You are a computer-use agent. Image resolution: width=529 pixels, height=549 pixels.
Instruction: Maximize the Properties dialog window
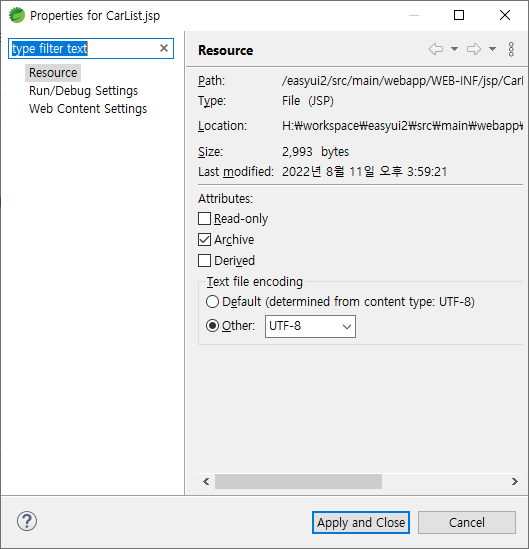[x=459, y=15]
